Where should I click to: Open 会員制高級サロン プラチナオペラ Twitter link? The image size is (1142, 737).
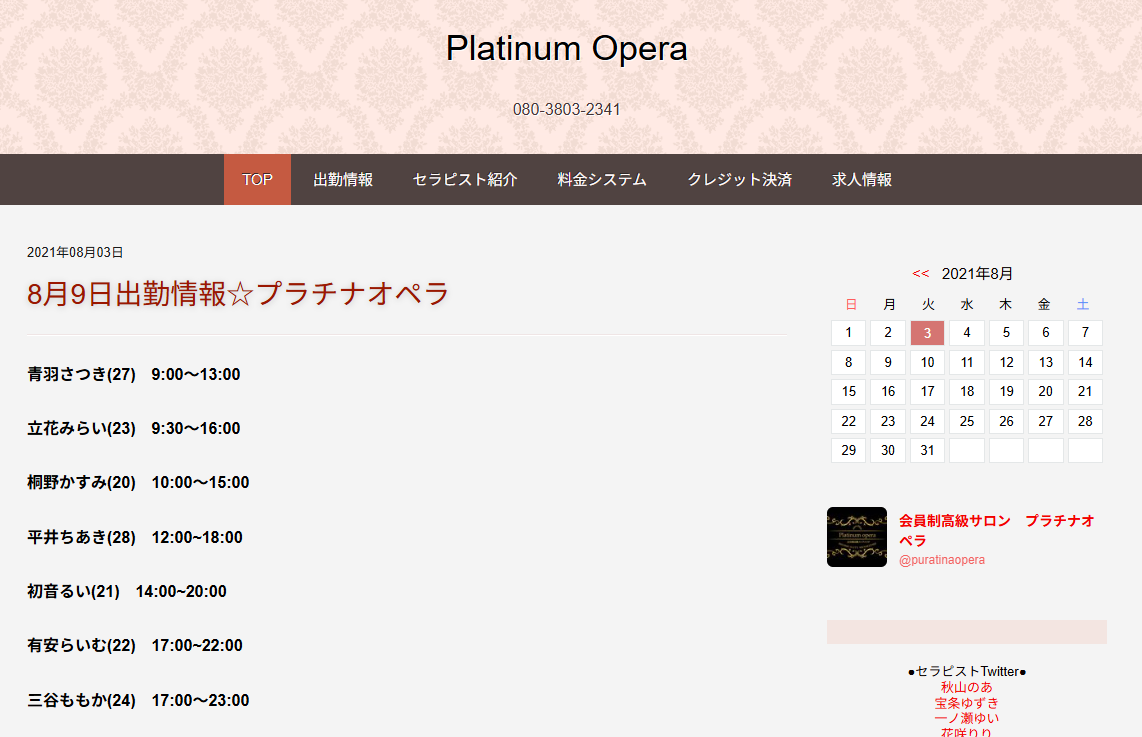tap(996, 530)
